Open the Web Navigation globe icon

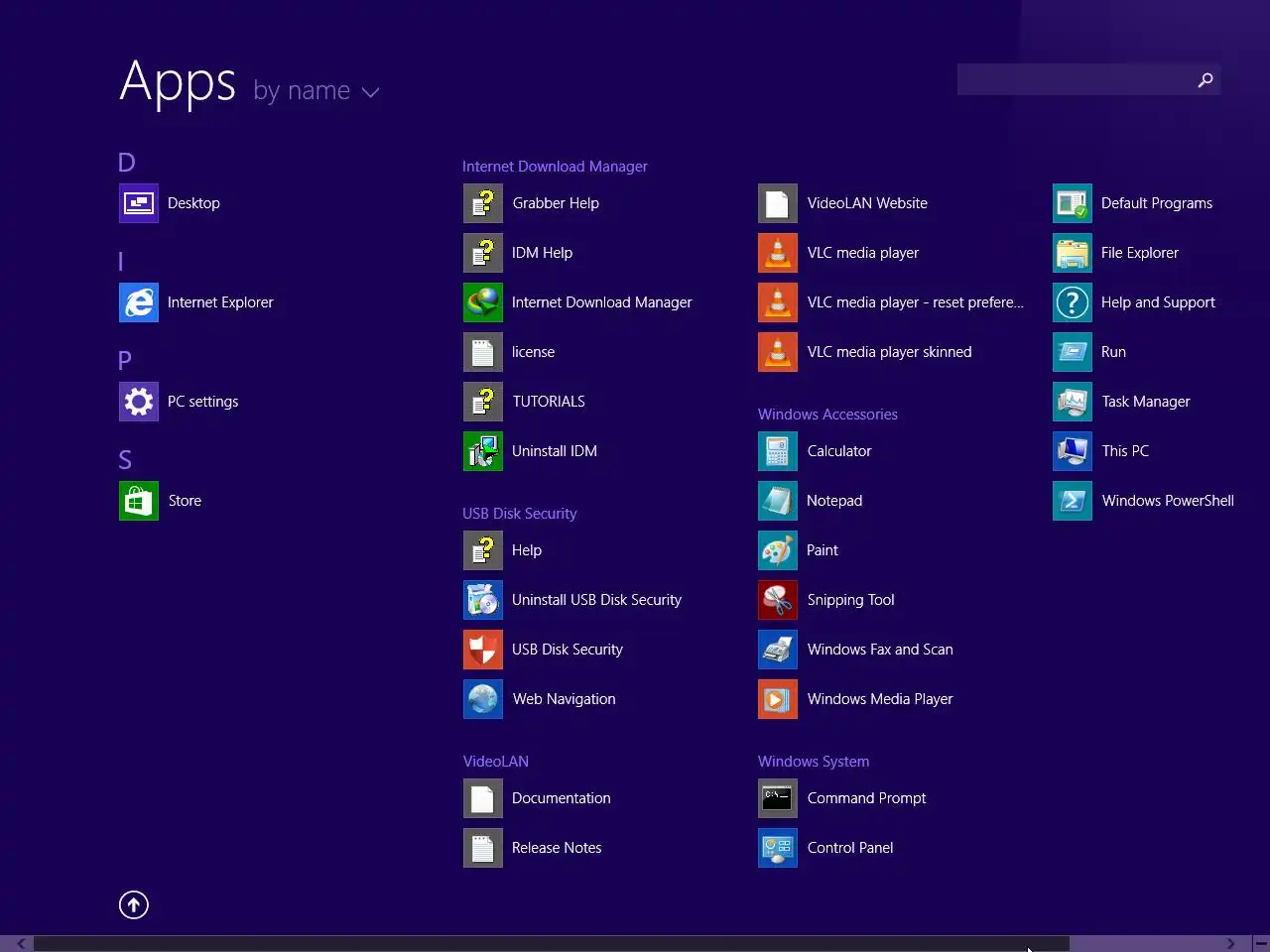[x=483, y=699]
